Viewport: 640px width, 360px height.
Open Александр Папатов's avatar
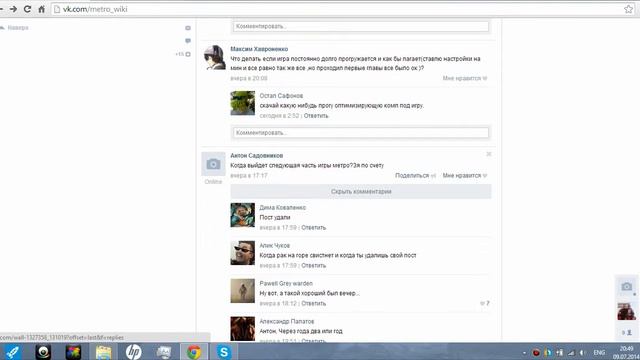pos(242,329)
